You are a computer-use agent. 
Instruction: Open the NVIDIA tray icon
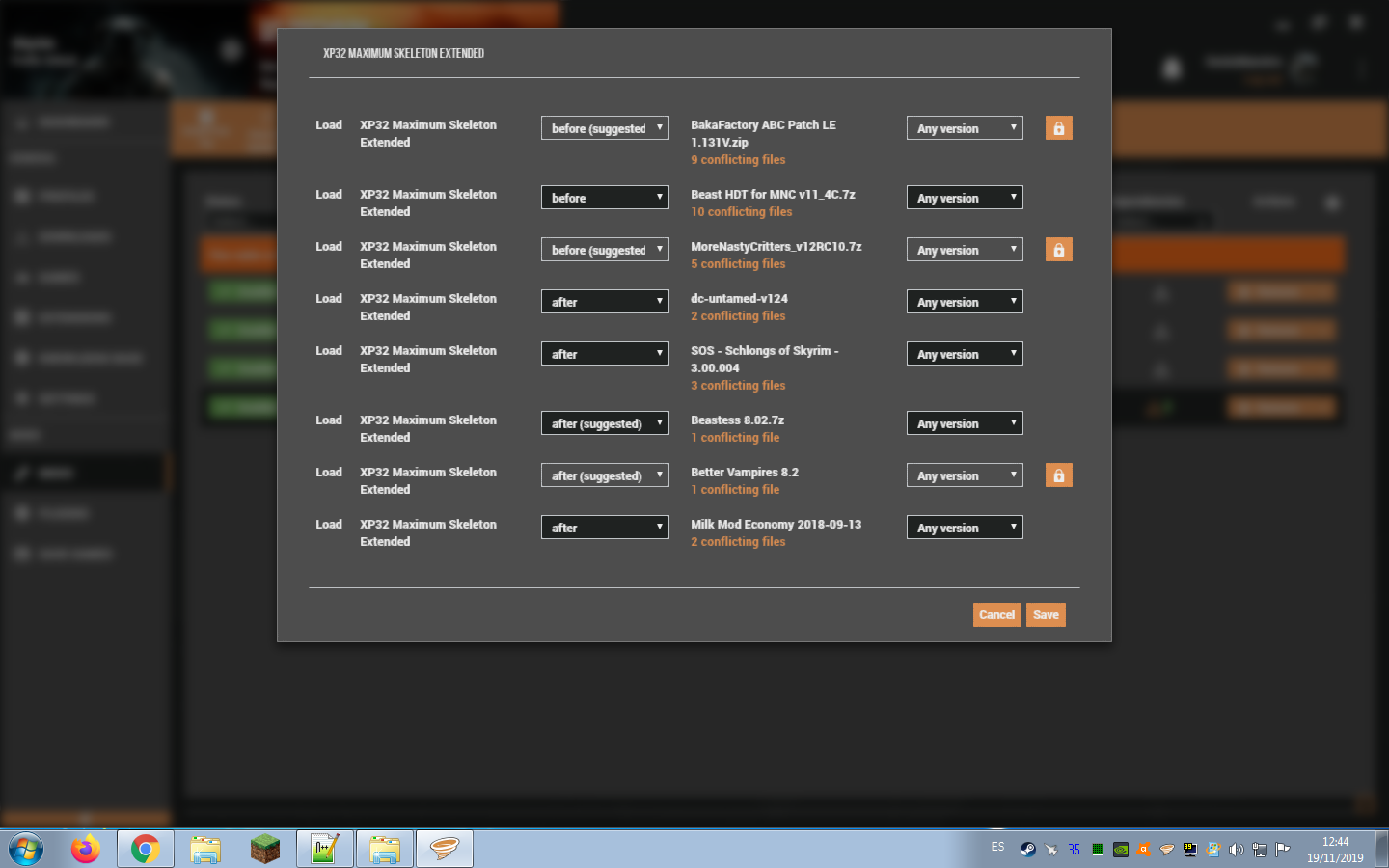[1121, 850]
